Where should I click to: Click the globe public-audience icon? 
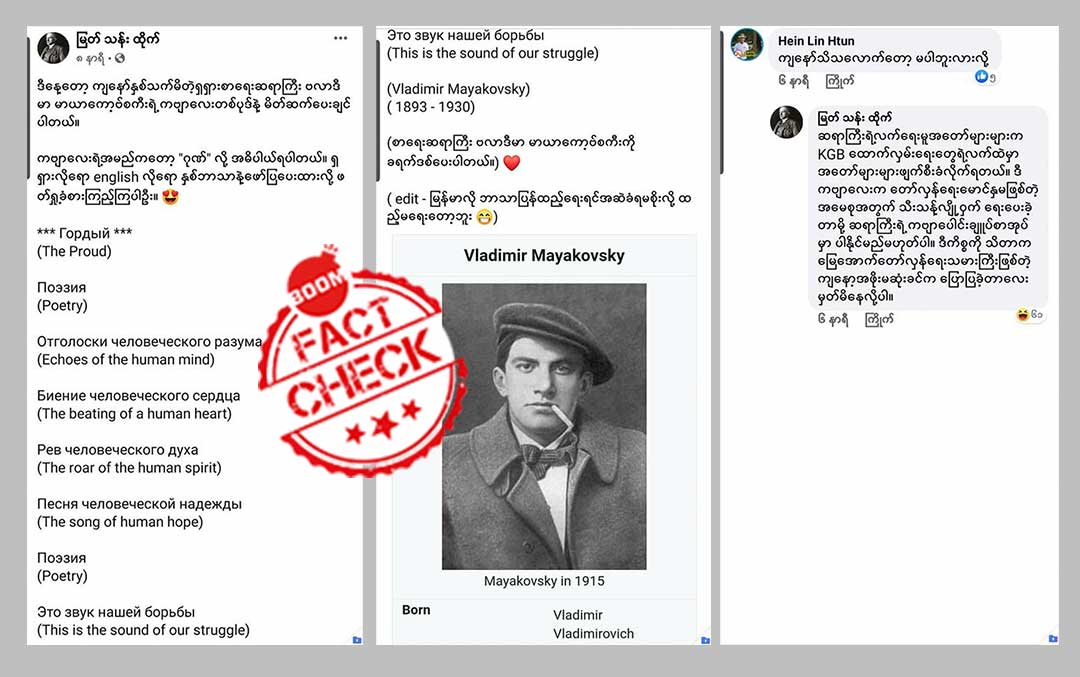(120, 59)
